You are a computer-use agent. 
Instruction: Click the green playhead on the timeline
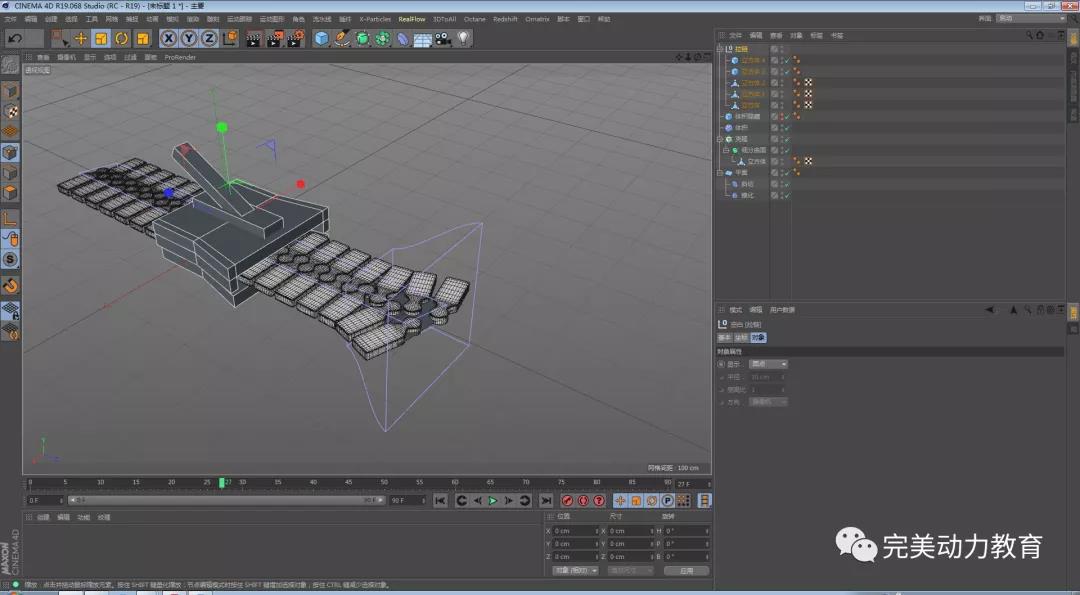[222, 482]
